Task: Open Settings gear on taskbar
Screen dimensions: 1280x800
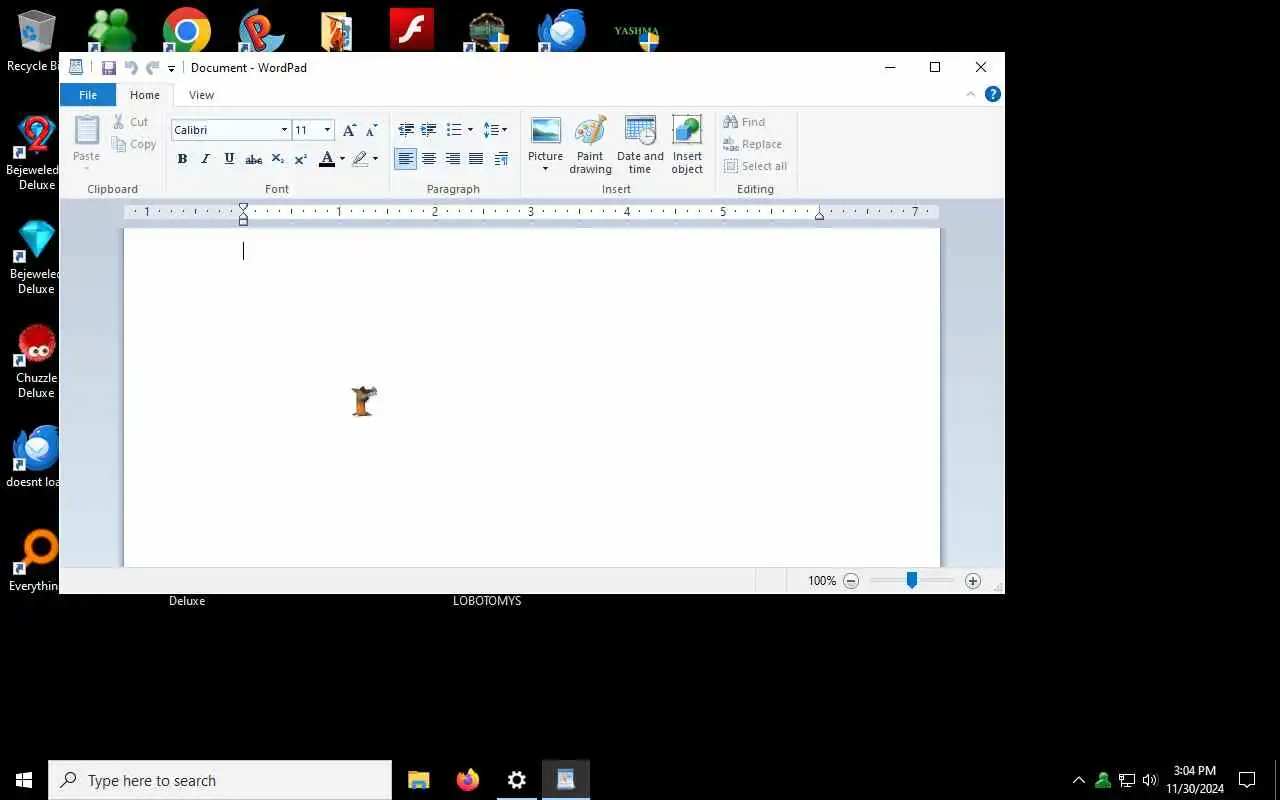Action: click(x=517, y=780)
